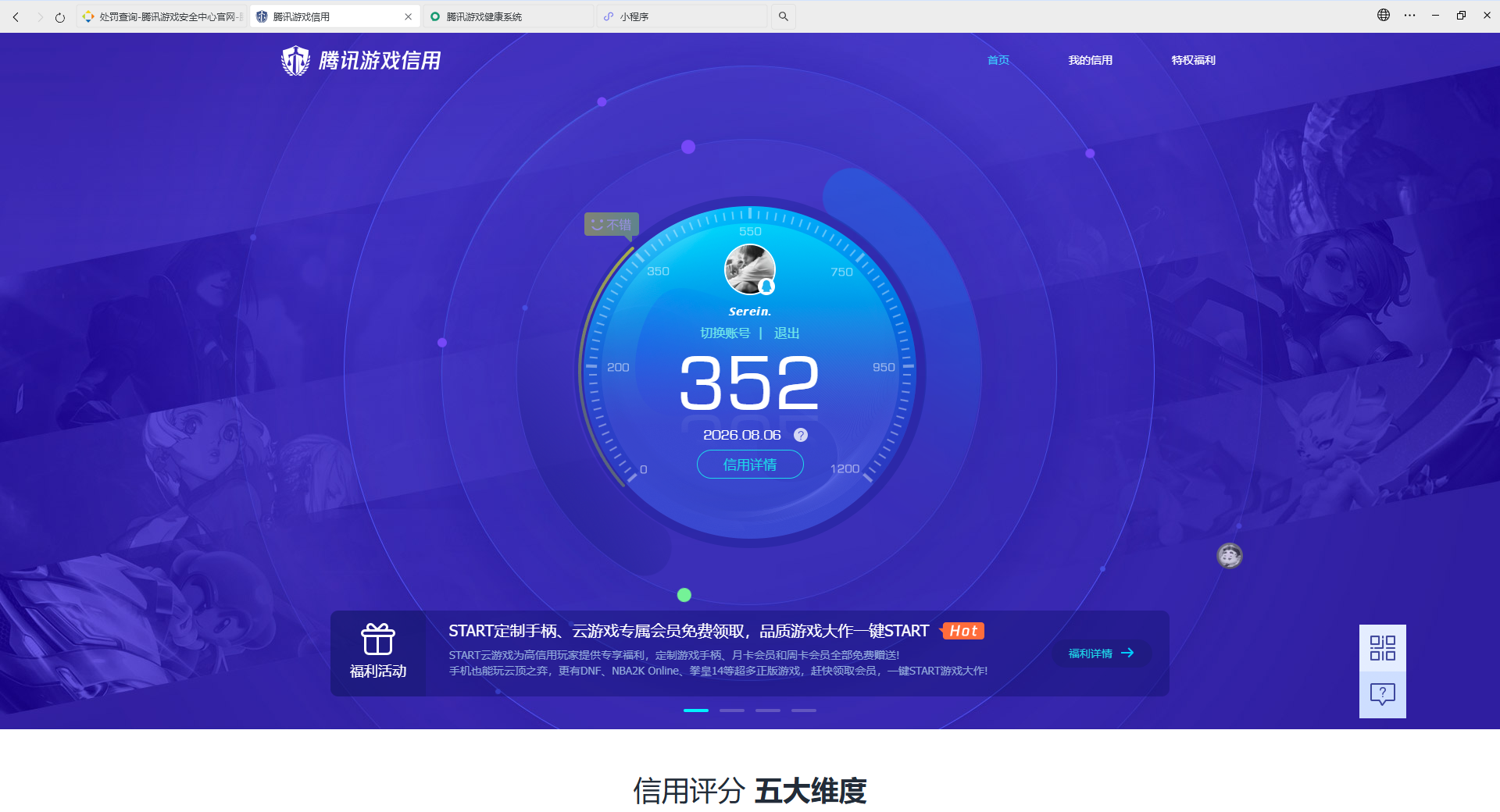Go back with browser back arrow
Viewport: 1500px width, 812px height.
coord(16,16)
